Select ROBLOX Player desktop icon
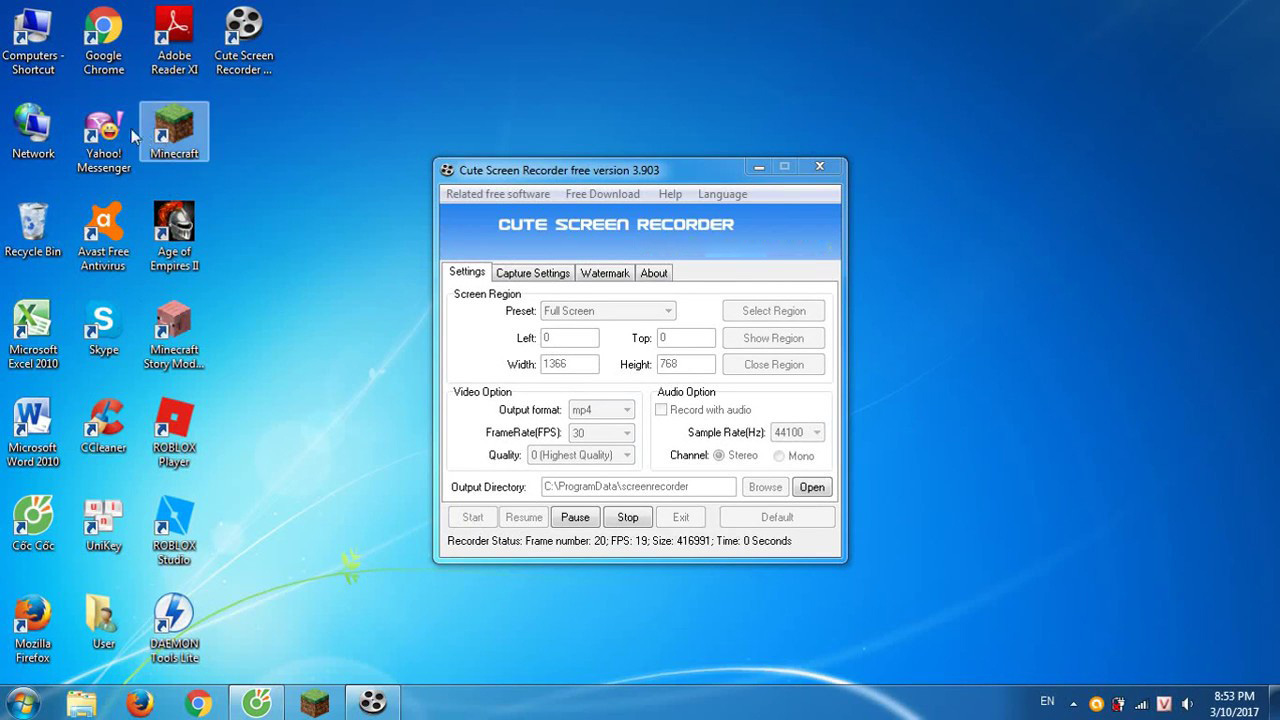 [174, 433]
